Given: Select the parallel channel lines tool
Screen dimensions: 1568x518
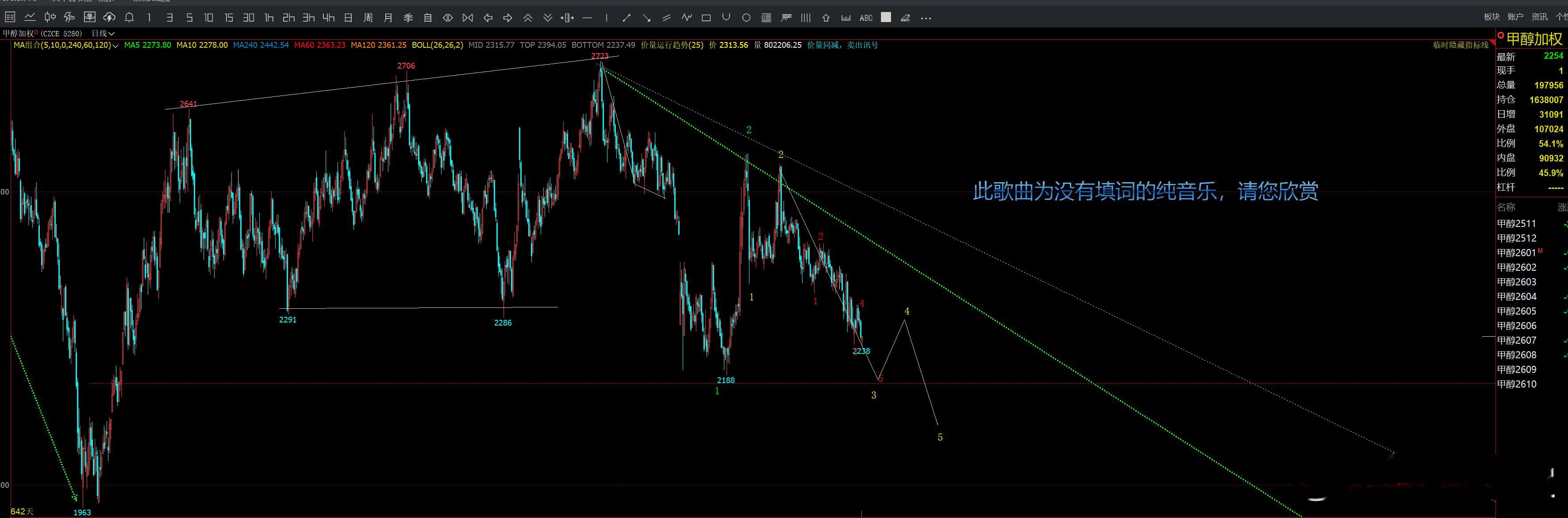Looking at the screenshot, I should pyautogui.click(x=666, y=18).
